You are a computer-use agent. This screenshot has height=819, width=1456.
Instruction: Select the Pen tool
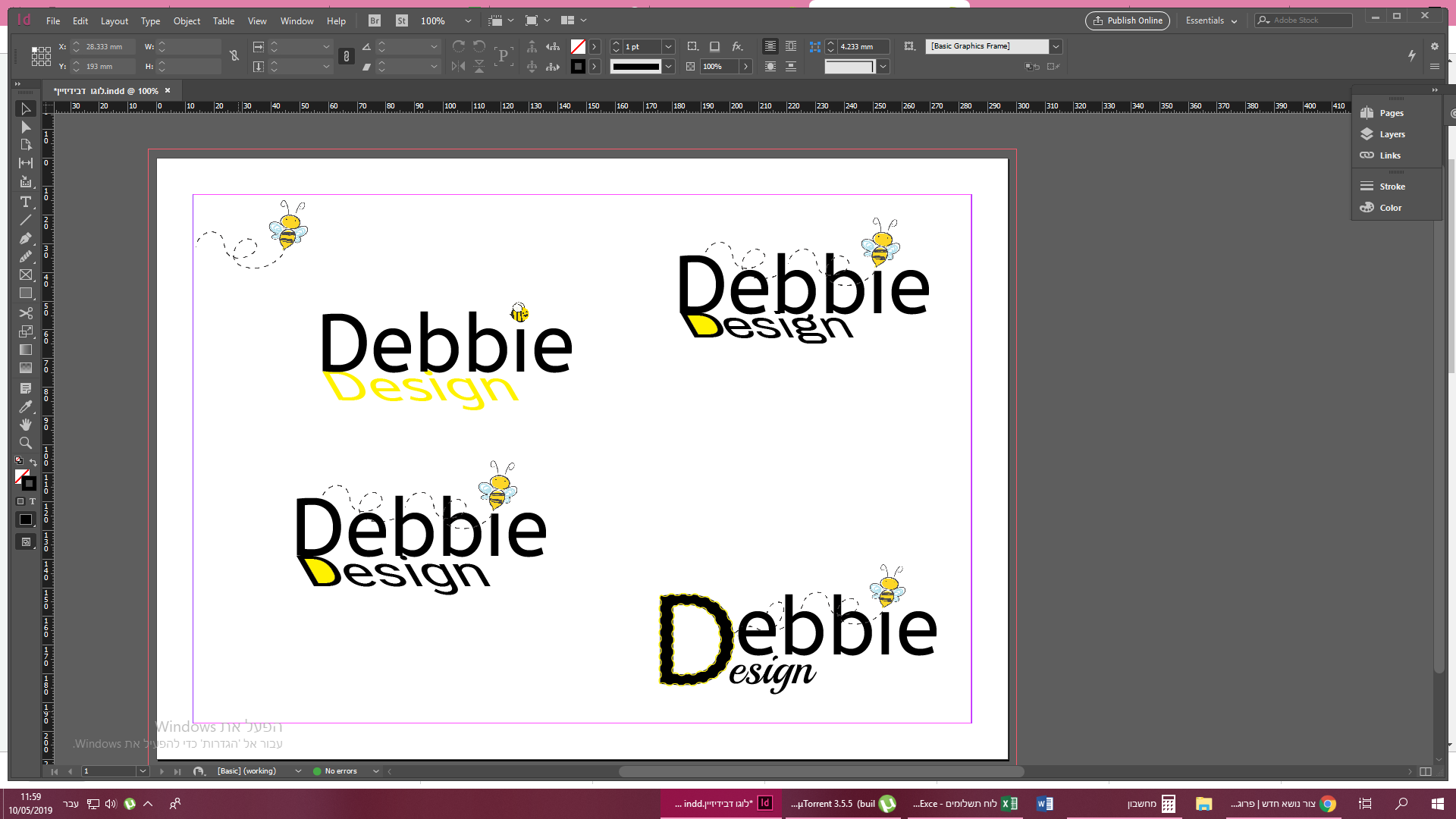(x=25, y=238)
